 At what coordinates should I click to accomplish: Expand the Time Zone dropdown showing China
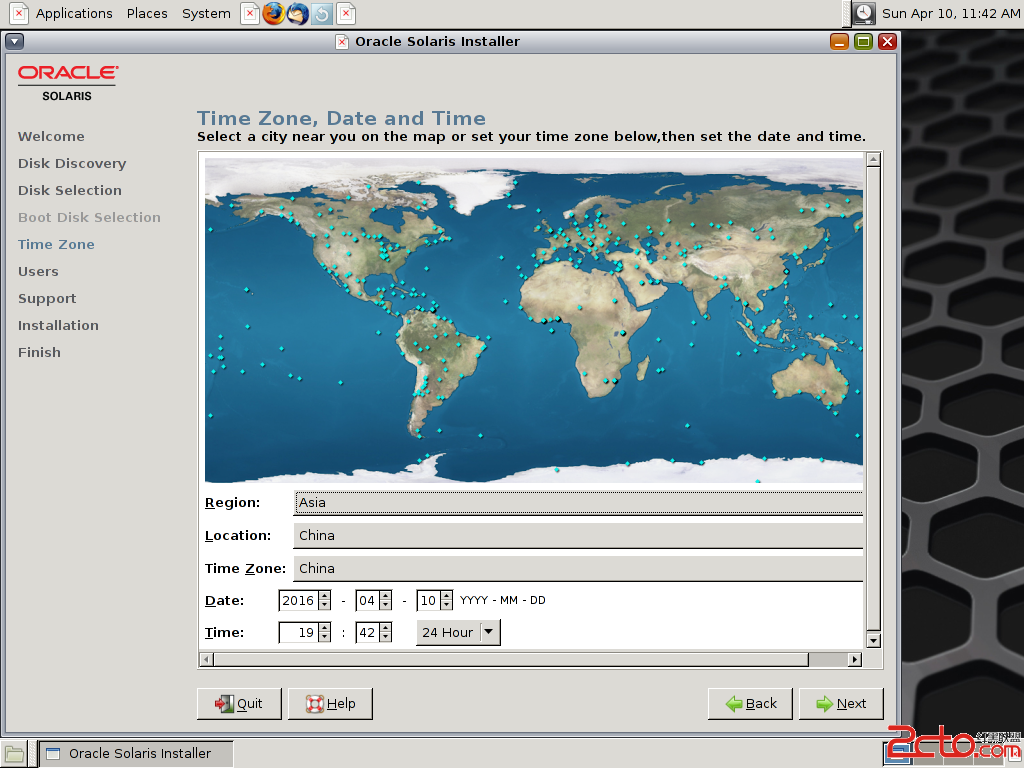point(579,568)
